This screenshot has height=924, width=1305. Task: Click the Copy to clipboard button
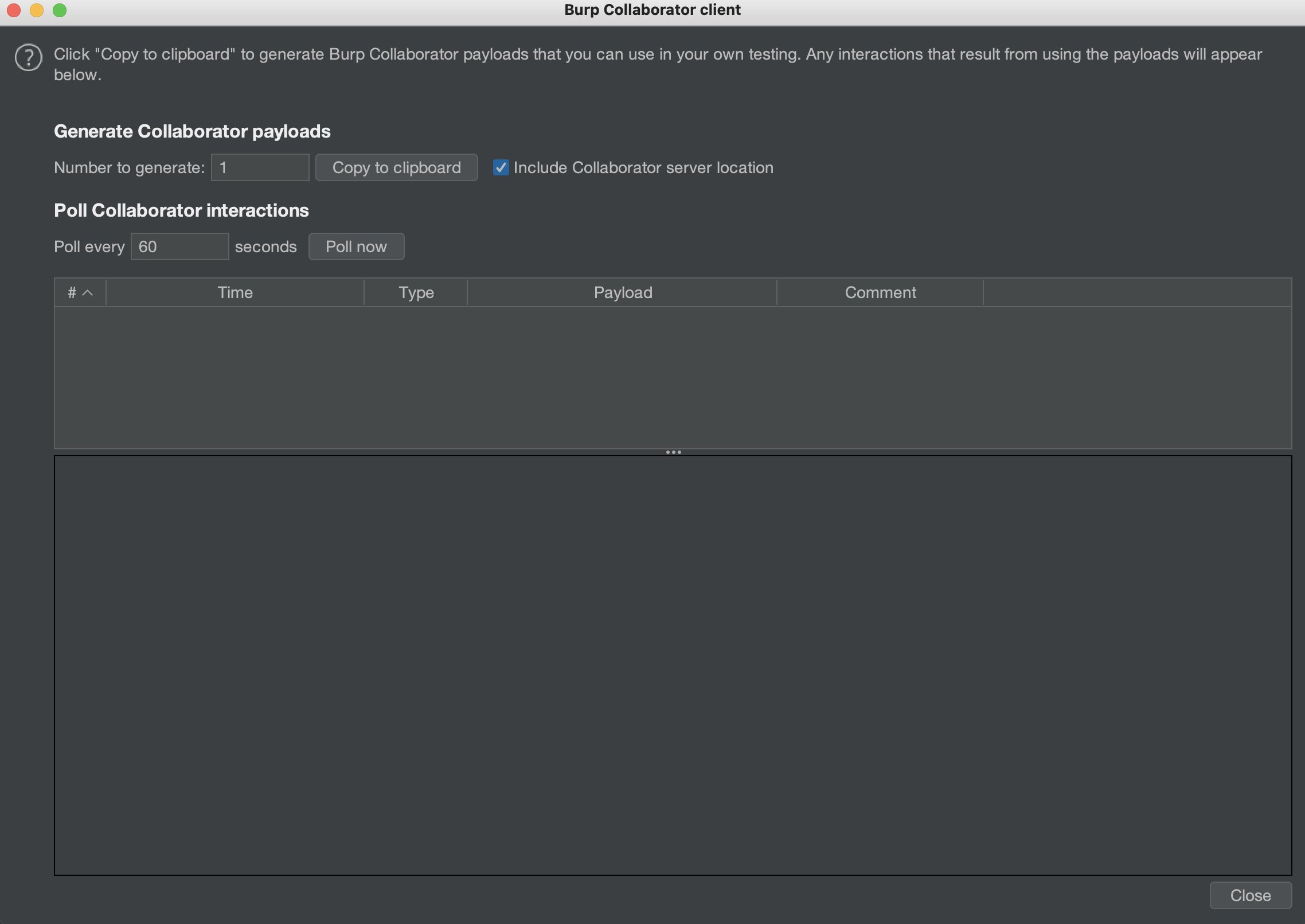[396, 167]
